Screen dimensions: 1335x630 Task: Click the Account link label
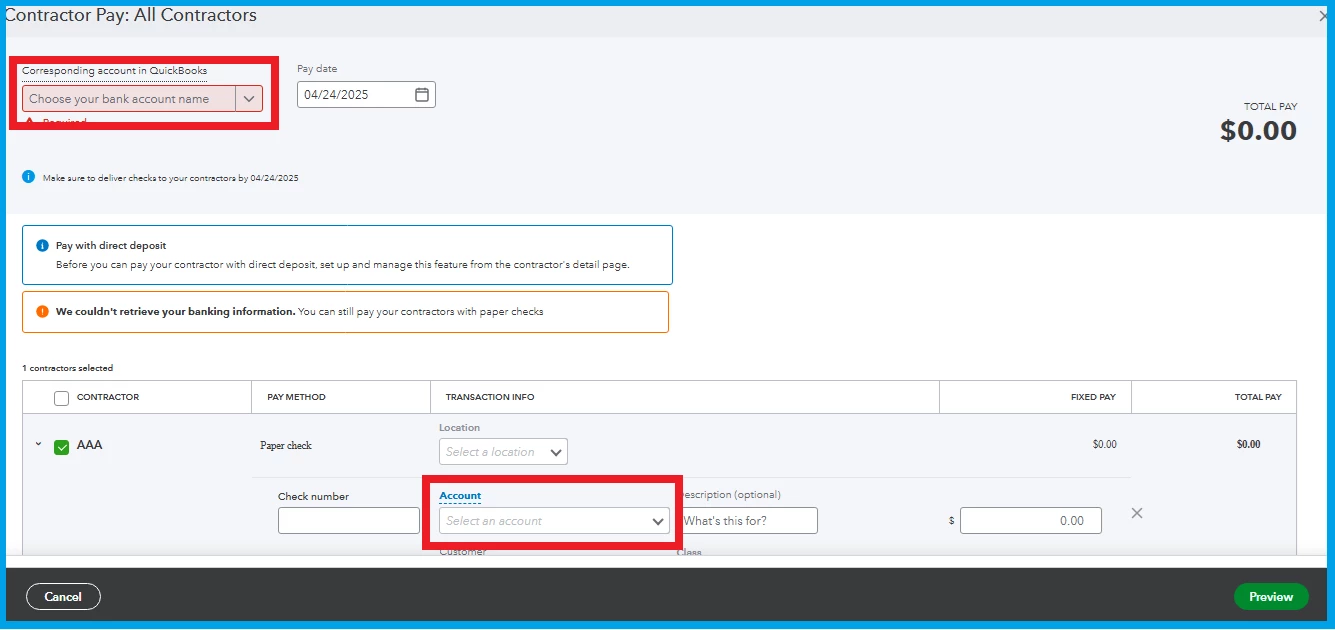coord(460,496)
